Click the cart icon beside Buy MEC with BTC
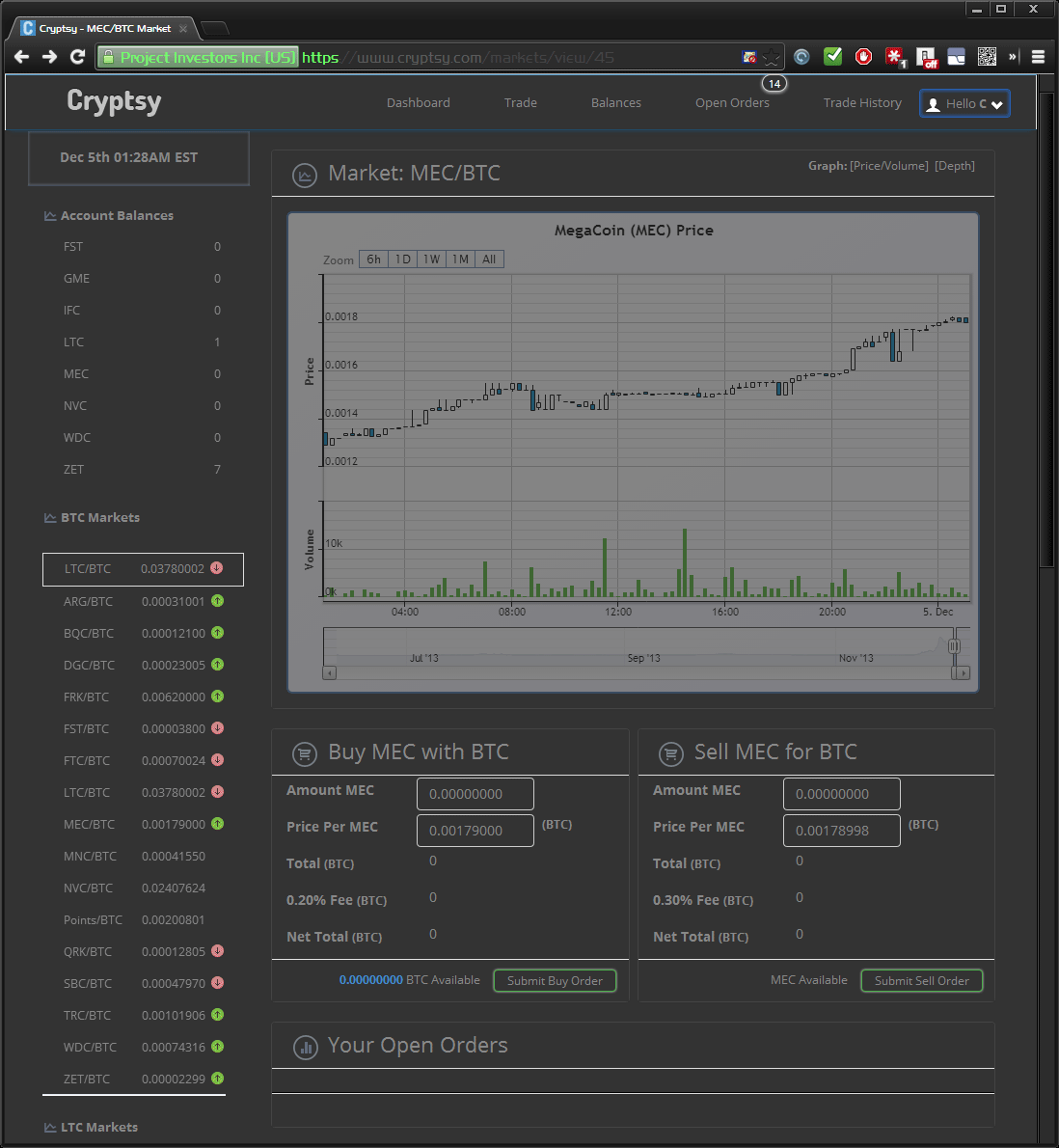 tap(305, 753)
